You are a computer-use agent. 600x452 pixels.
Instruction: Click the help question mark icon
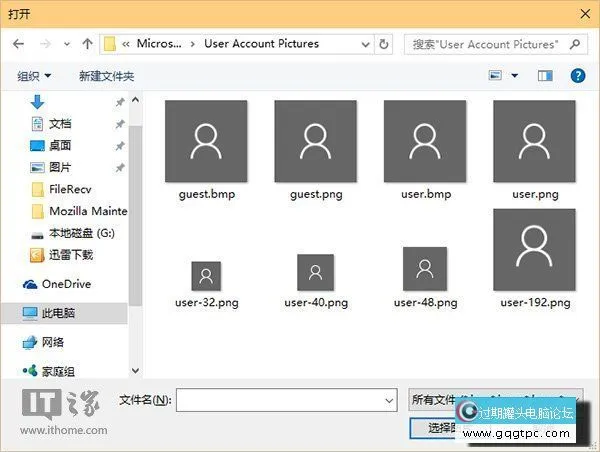coord(577,75)
